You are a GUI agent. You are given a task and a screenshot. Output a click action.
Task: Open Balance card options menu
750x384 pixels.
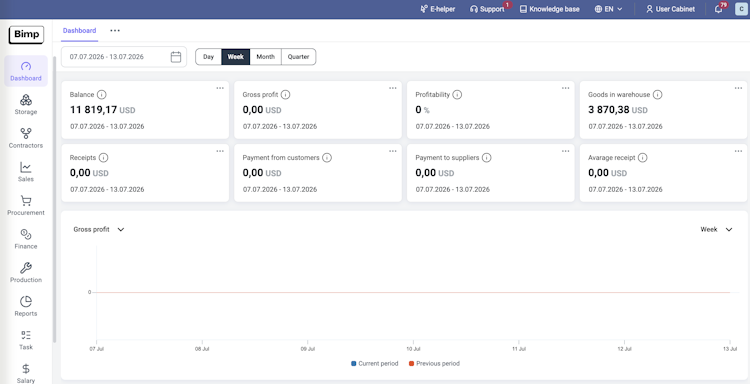pyautogui.click(x=220, y=88)
